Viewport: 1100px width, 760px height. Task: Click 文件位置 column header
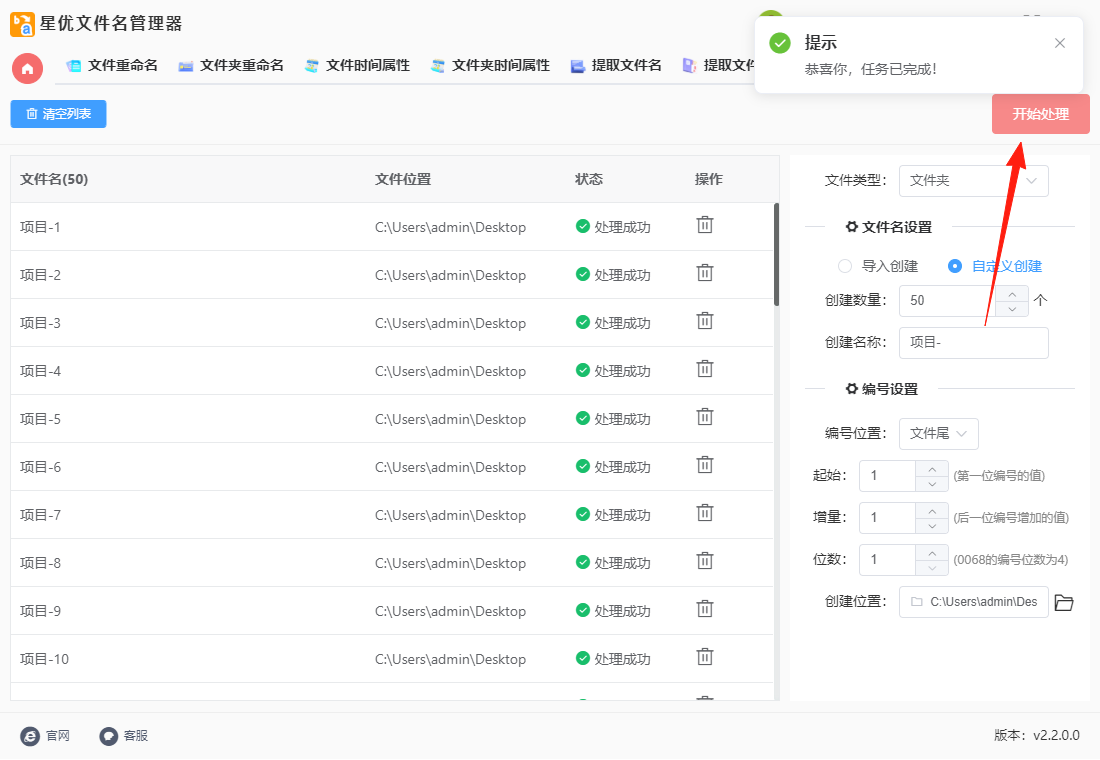pyautogui.click(x=403, y=180)
